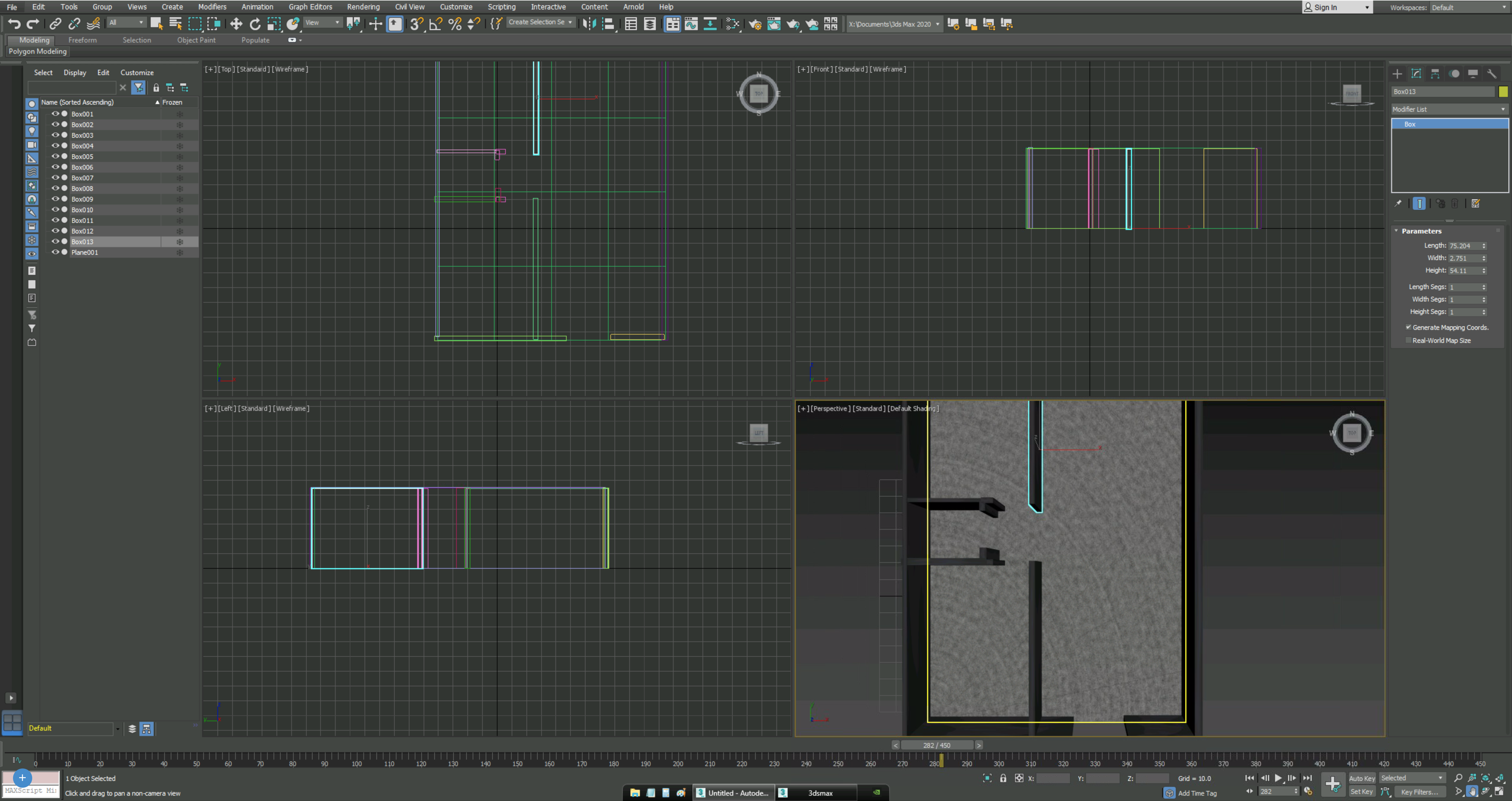Open the Create command panel tab
1512x801 pixels.
[x=1398, y=73]
